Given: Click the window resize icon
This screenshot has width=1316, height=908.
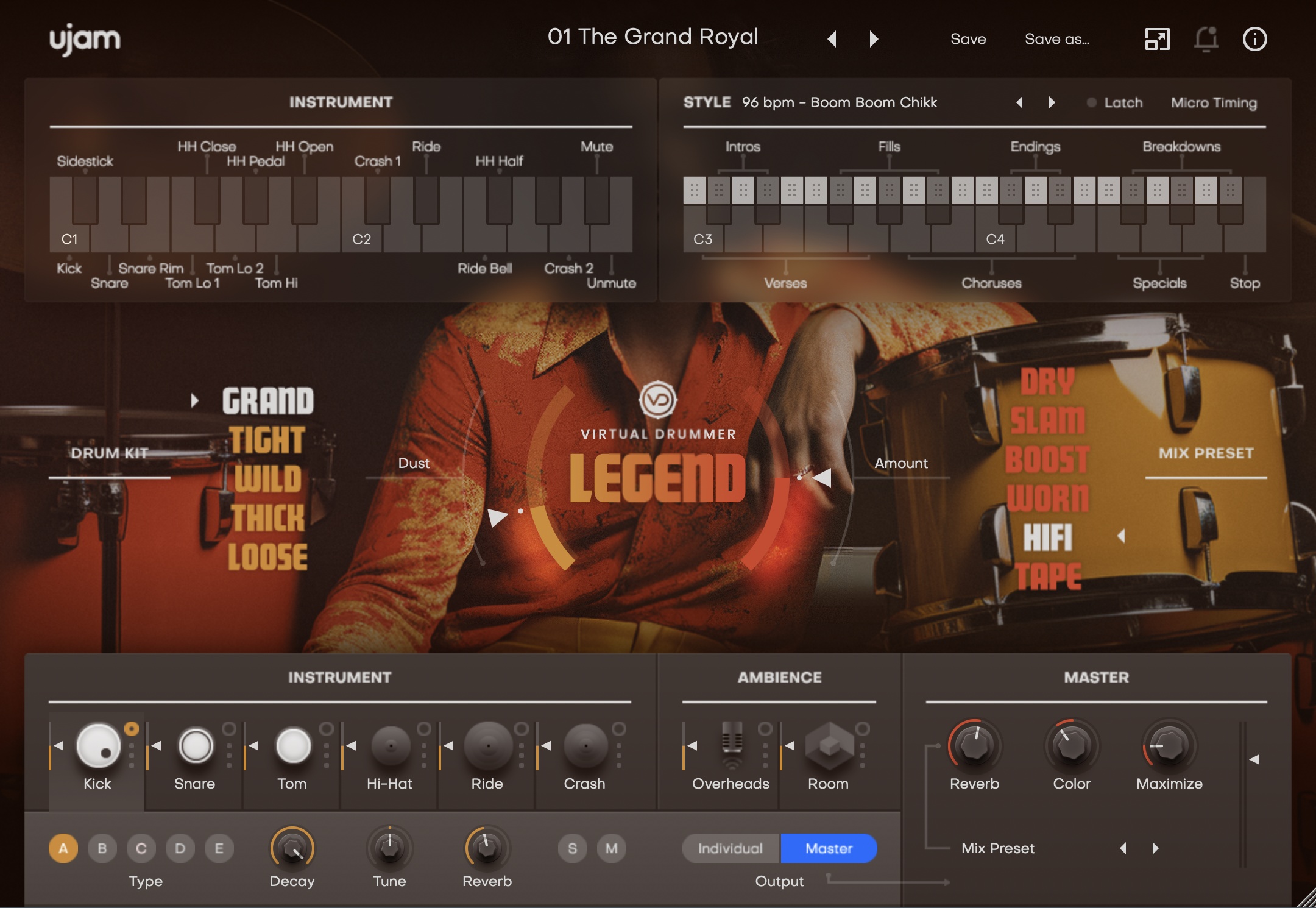Looking at the screenshot, I should 1156,39.
